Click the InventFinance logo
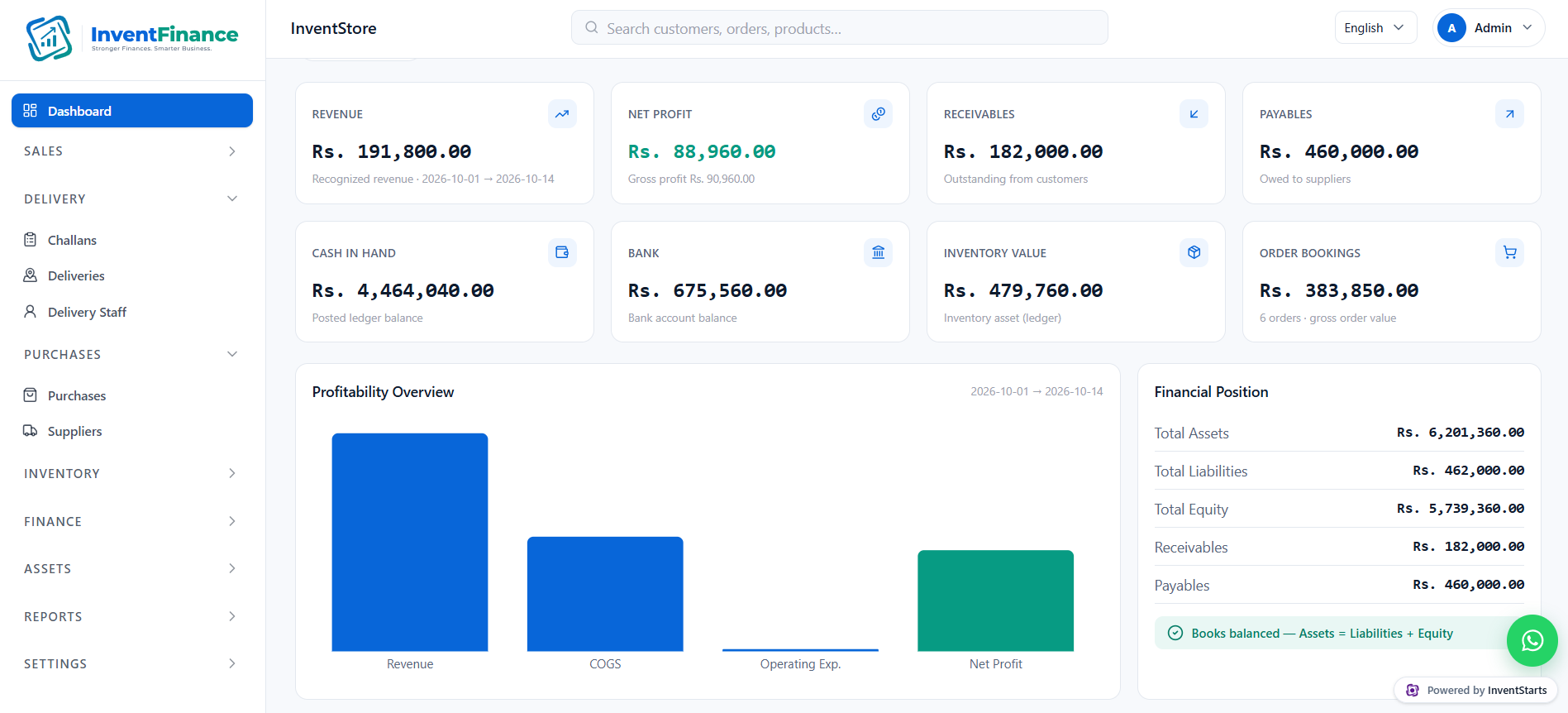The image size is (1568, 713). point(132,38)
